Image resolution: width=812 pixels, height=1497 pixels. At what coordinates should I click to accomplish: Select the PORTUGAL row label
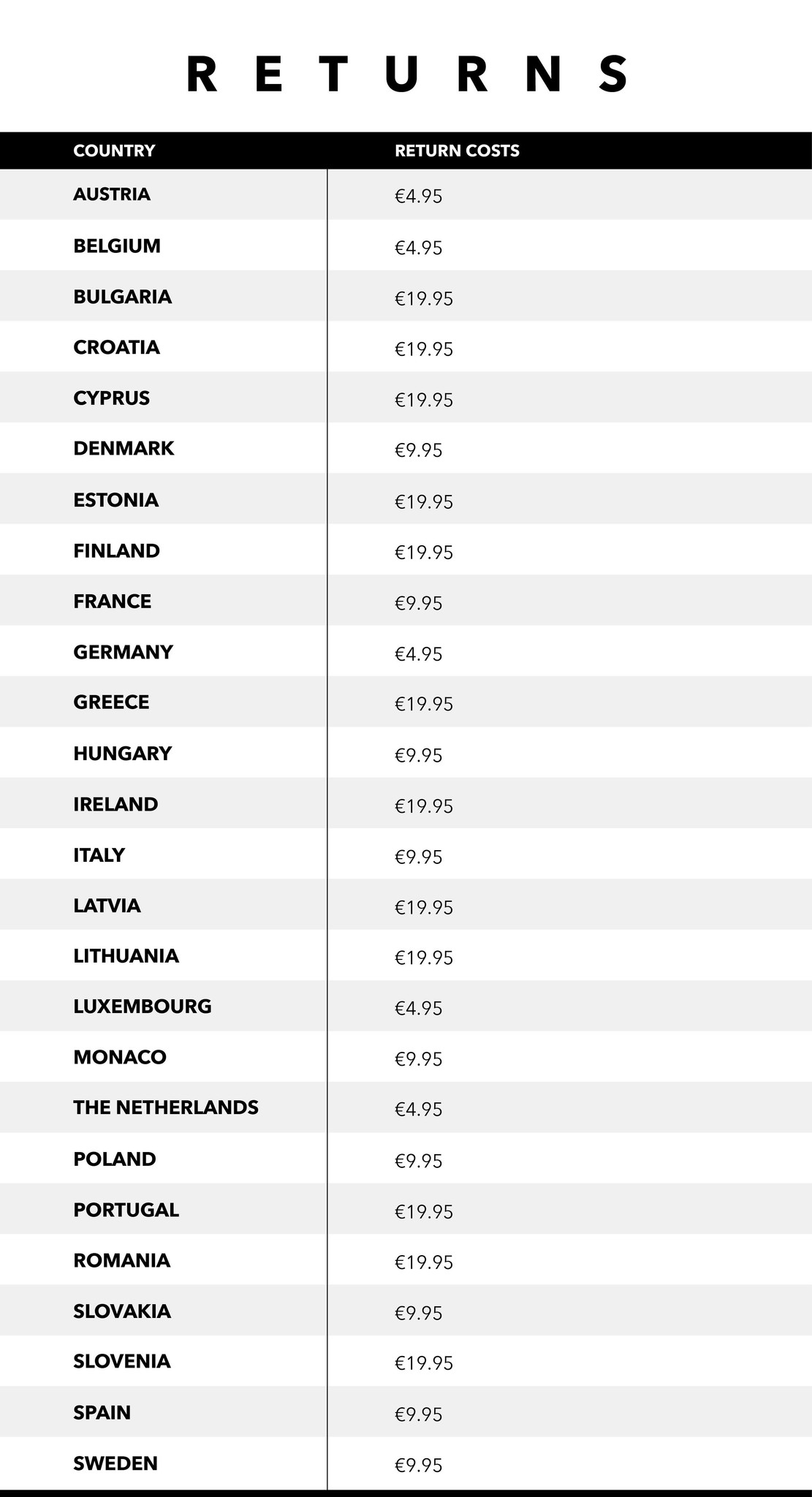point(126,1210)
